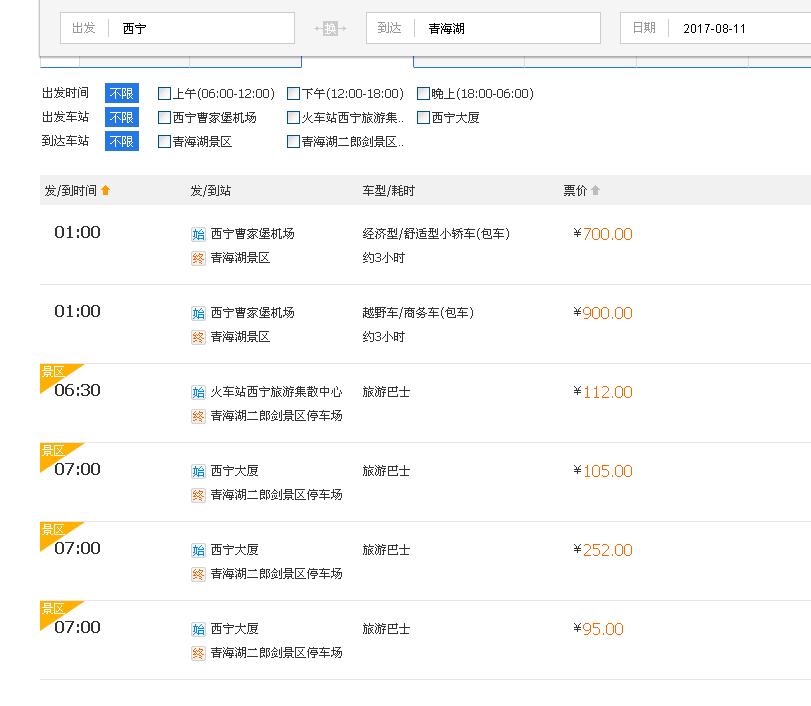Check 下午(12:00-18:00) time filter
Screen dimensions: 811x706
[293, 94]
